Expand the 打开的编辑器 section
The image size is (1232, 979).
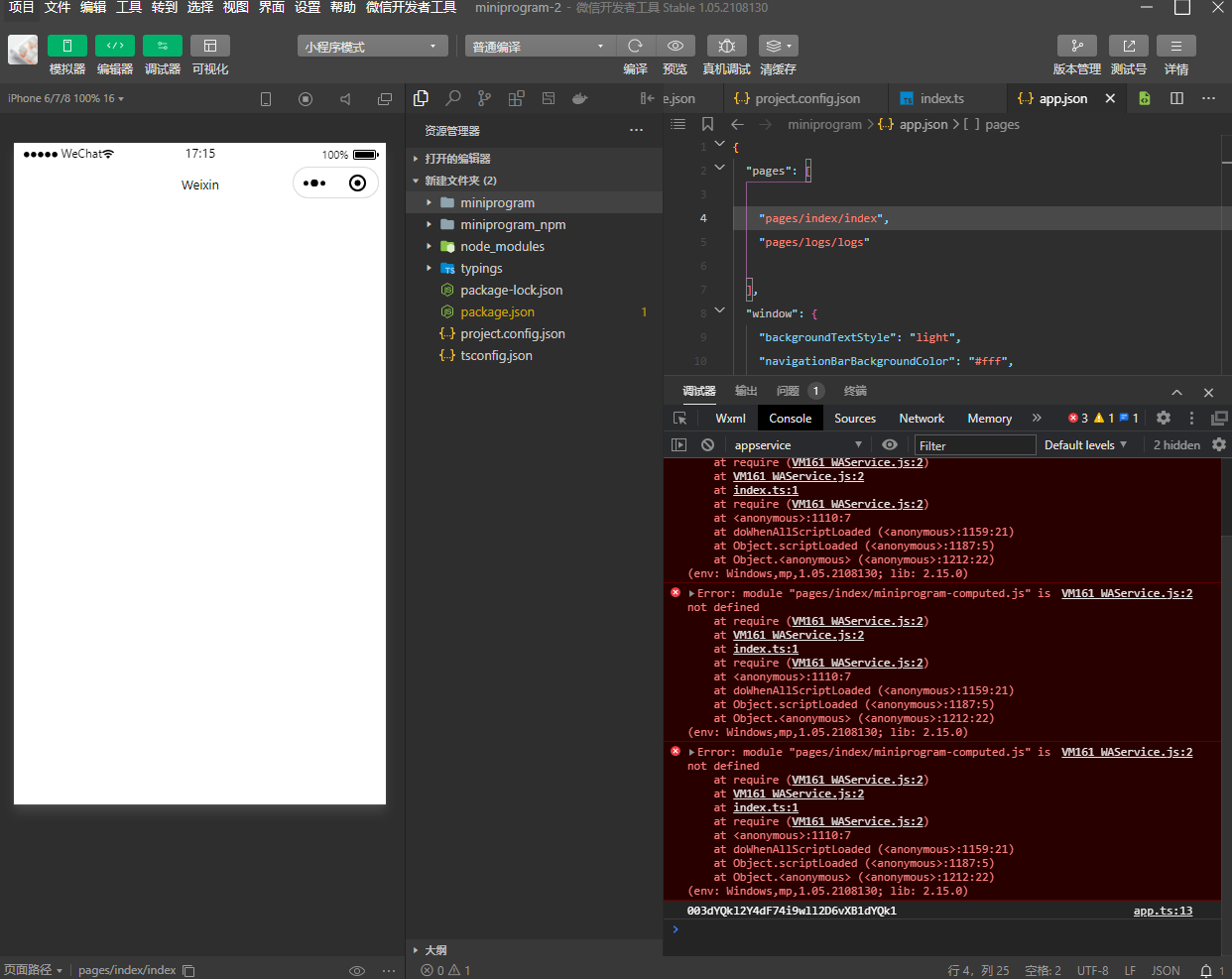pos(534,159)
